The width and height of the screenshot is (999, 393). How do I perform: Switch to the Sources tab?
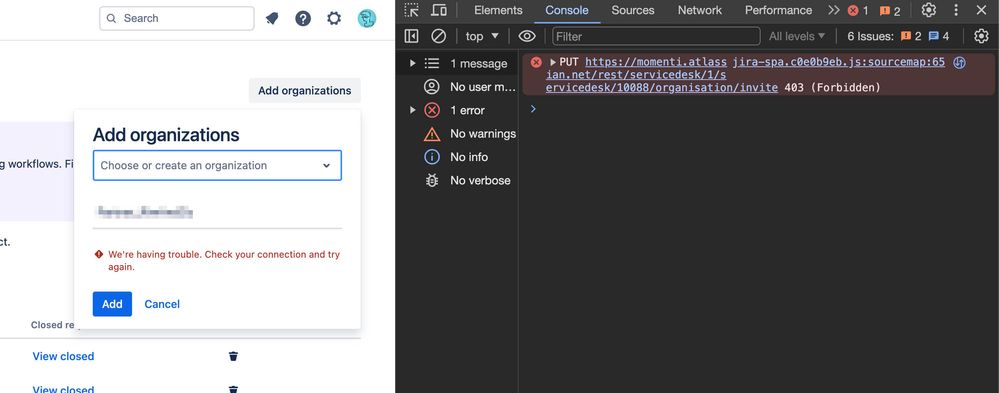tap(633, 10)
